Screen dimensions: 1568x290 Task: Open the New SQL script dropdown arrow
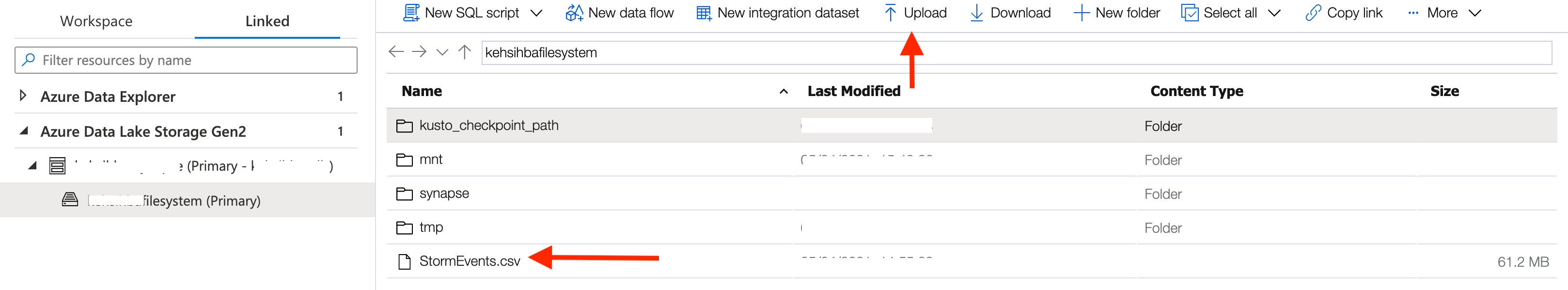click(536, 13)
